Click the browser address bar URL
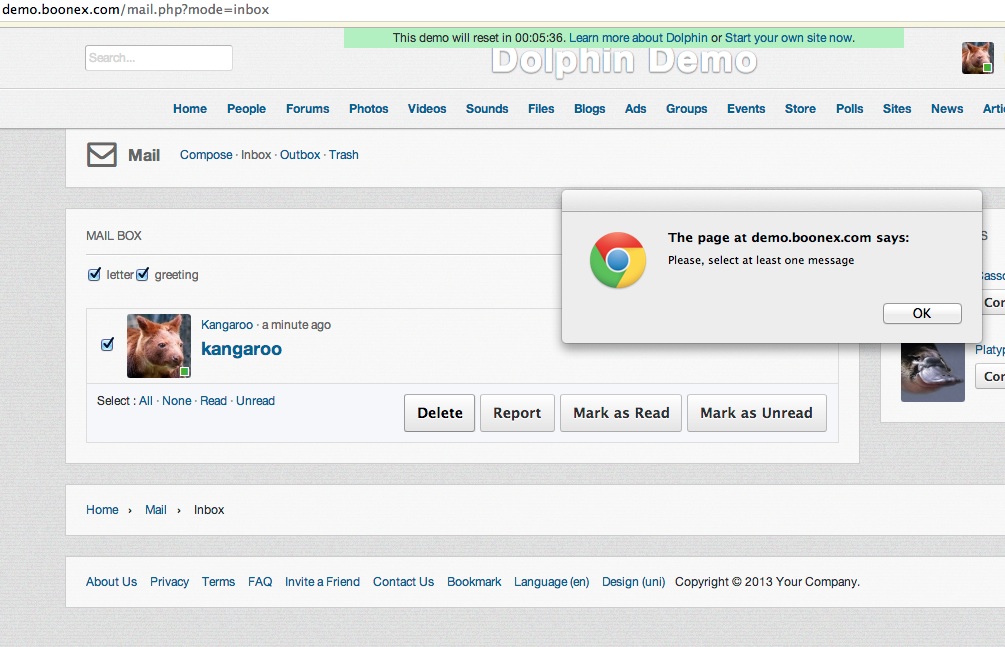The image size is (1005, 647). [x=135, y=10]
